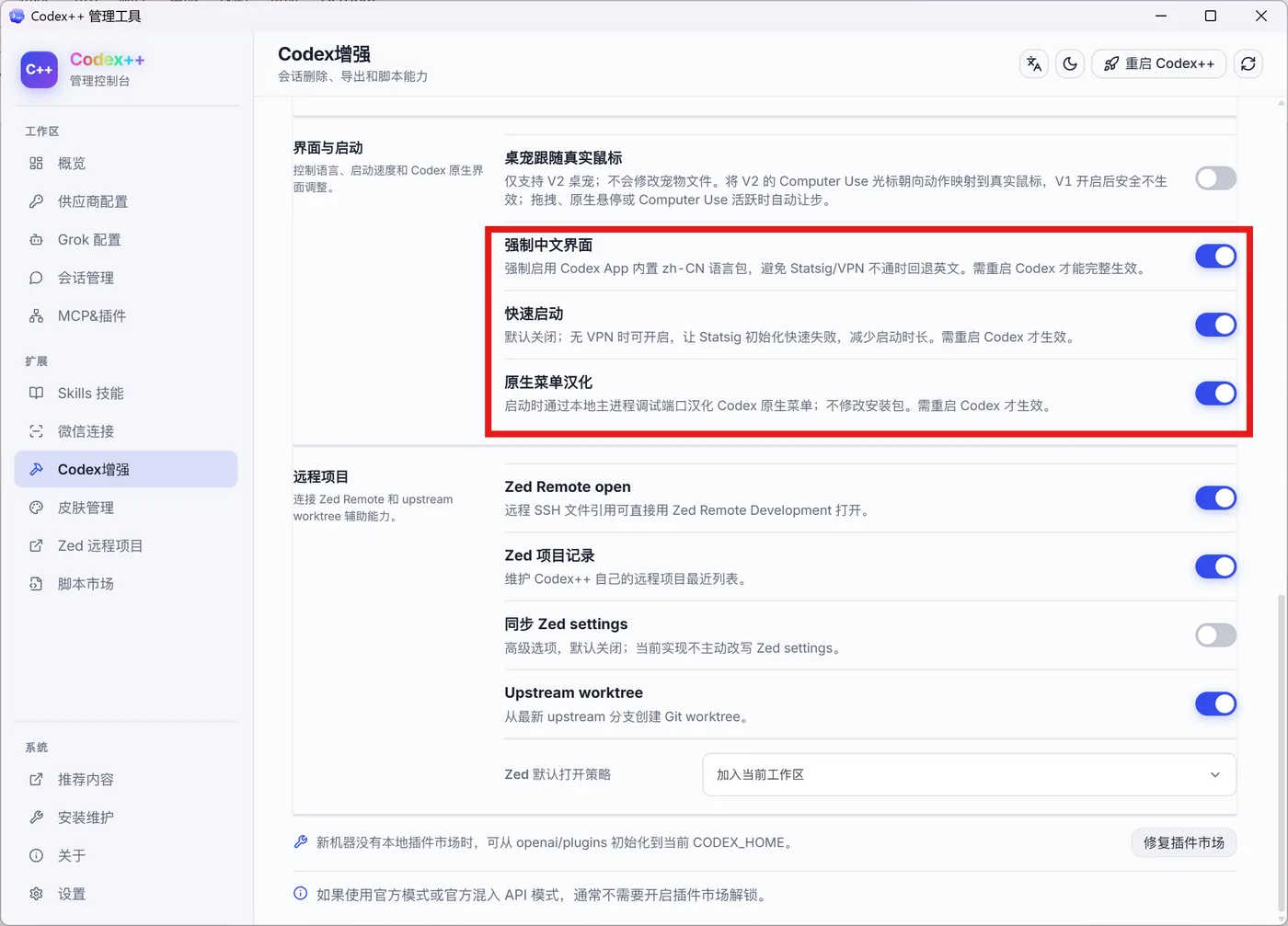Select 会话管理 in the sidebar
The height and width of the screenshot is (926, 1288).
(126, 278)
